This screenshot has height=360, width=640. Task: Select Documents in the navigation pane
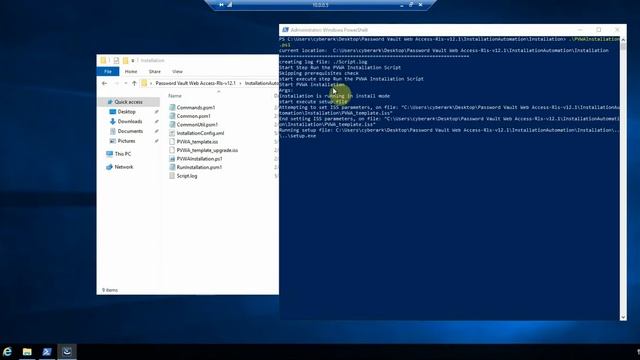[x=130, y=131]
